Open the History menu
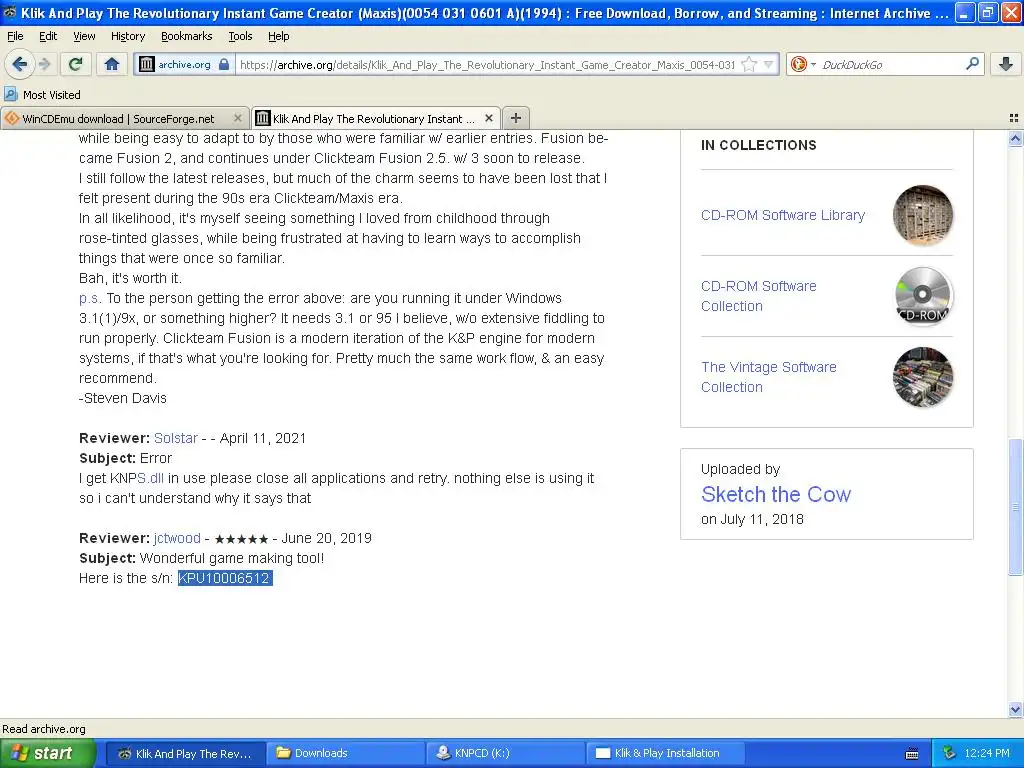Viewport: 1024px width, 768px height. pyautogui.click(x=128, y=37)
